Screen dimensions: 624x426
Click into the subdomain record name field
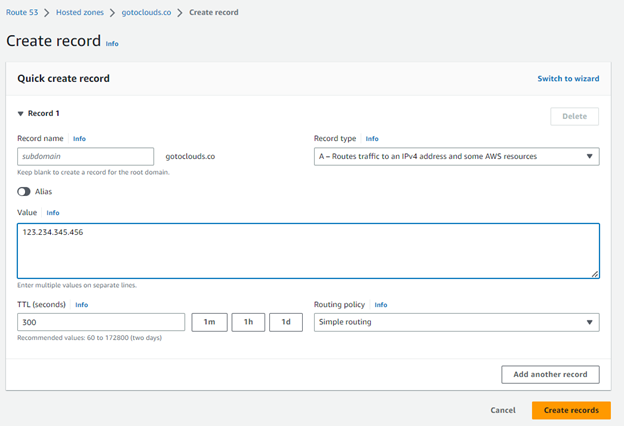[86, 156]
